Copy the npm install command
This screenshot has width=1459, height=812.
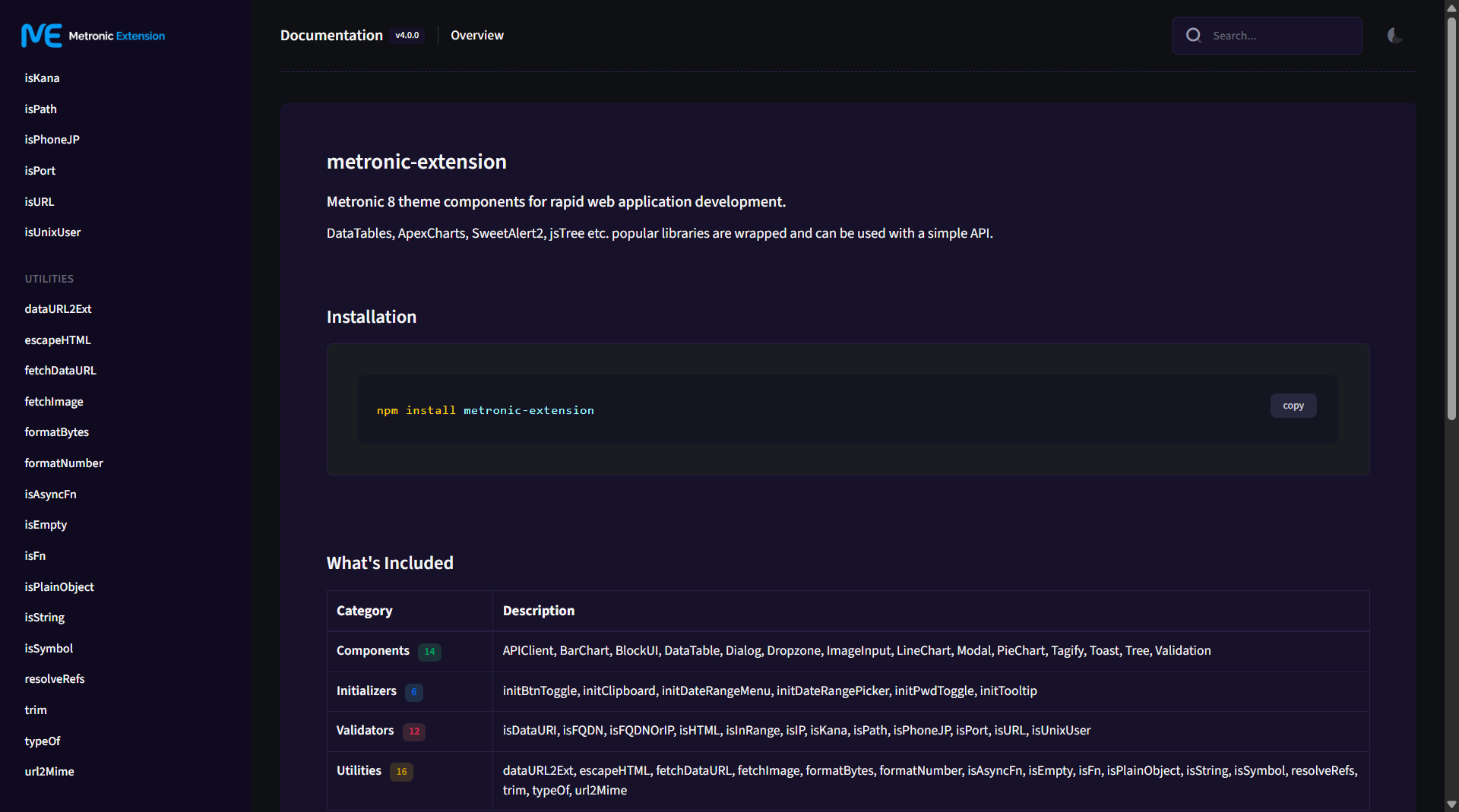[x=1293, y=406]
